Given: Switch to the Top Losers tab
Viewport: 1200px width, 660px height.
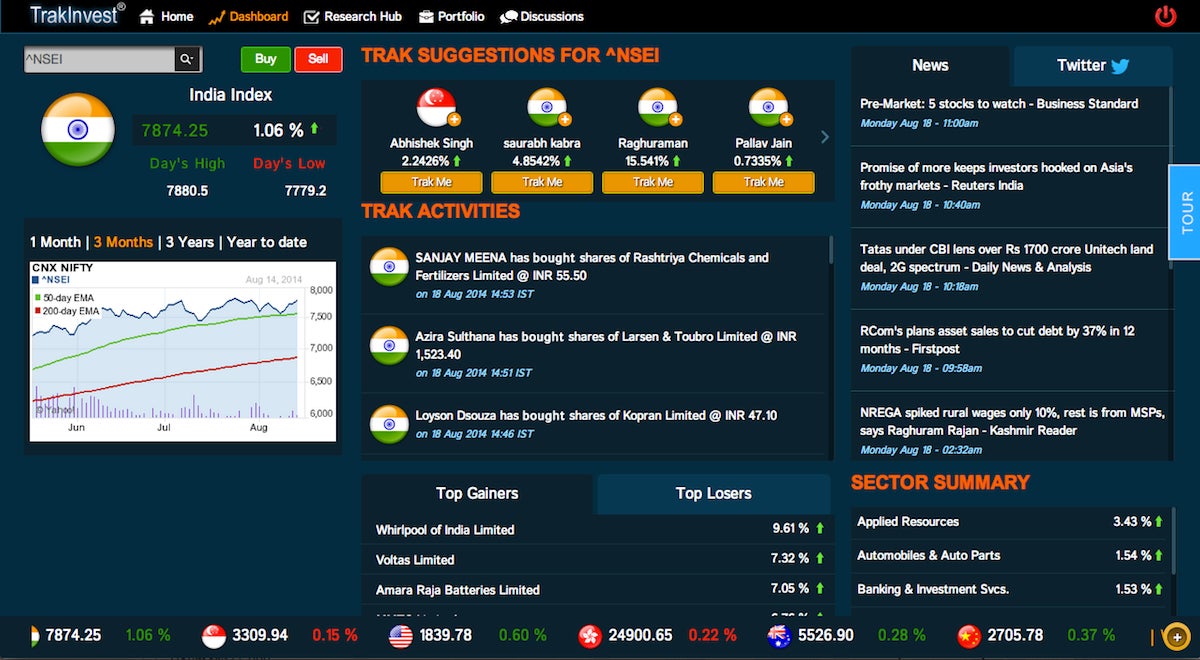Looking at the screenshot, I should [x=713, y=493].
